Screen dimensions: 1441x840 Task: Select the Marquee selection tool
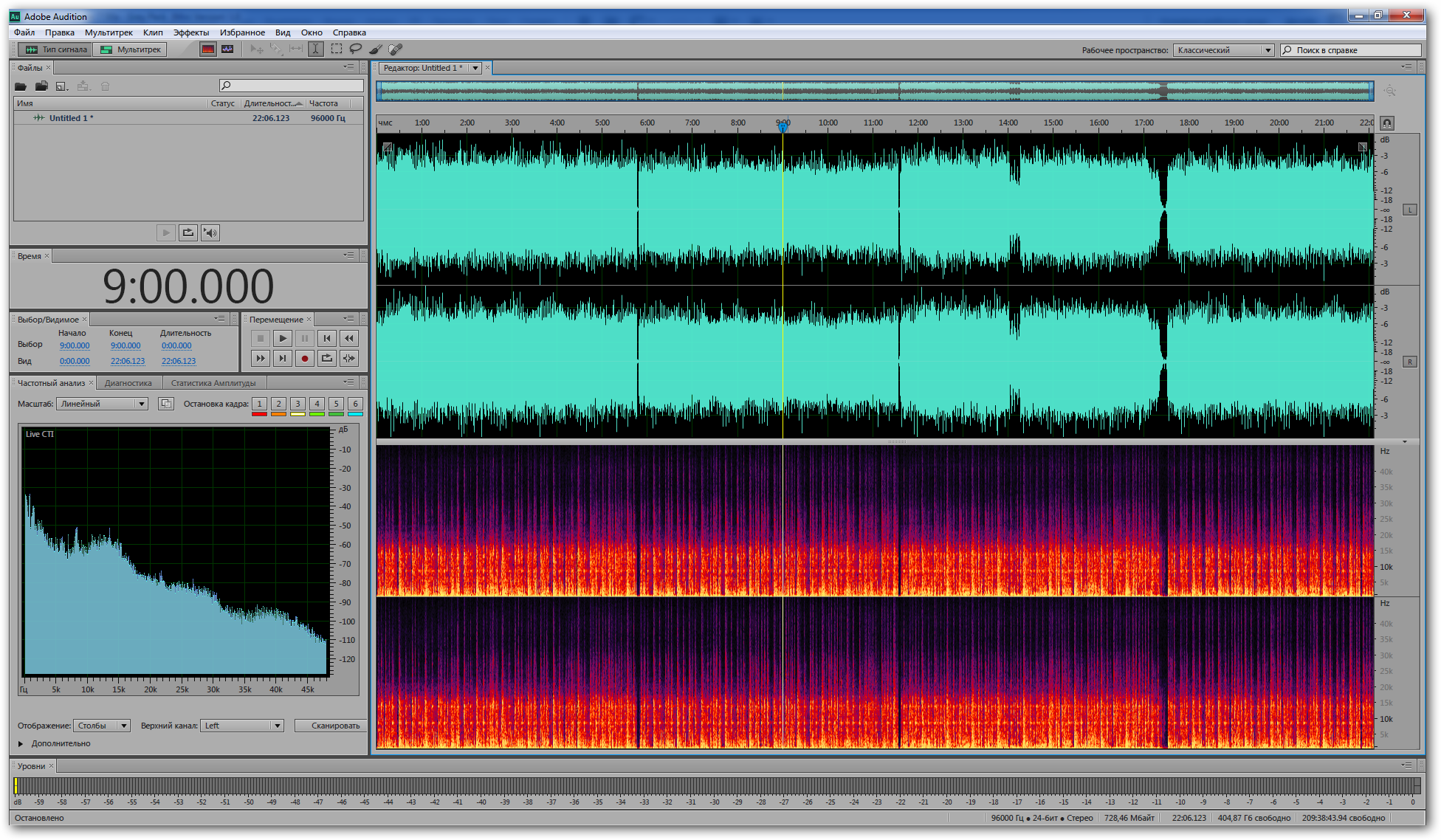(337, 49)
